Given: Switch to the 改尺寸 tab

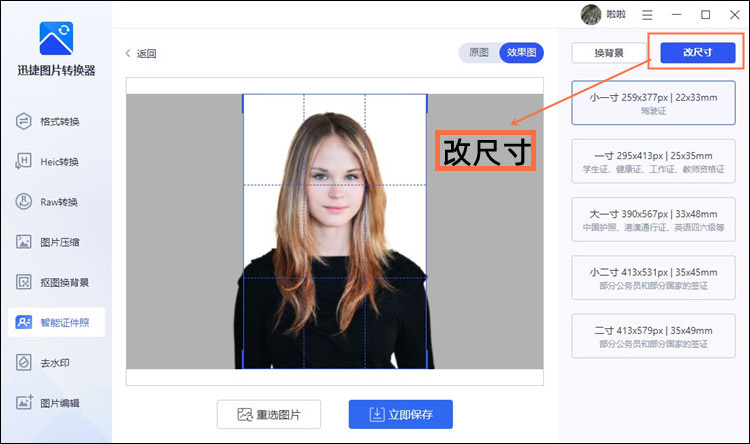Looking at the screenshot, I should (697, 53).
